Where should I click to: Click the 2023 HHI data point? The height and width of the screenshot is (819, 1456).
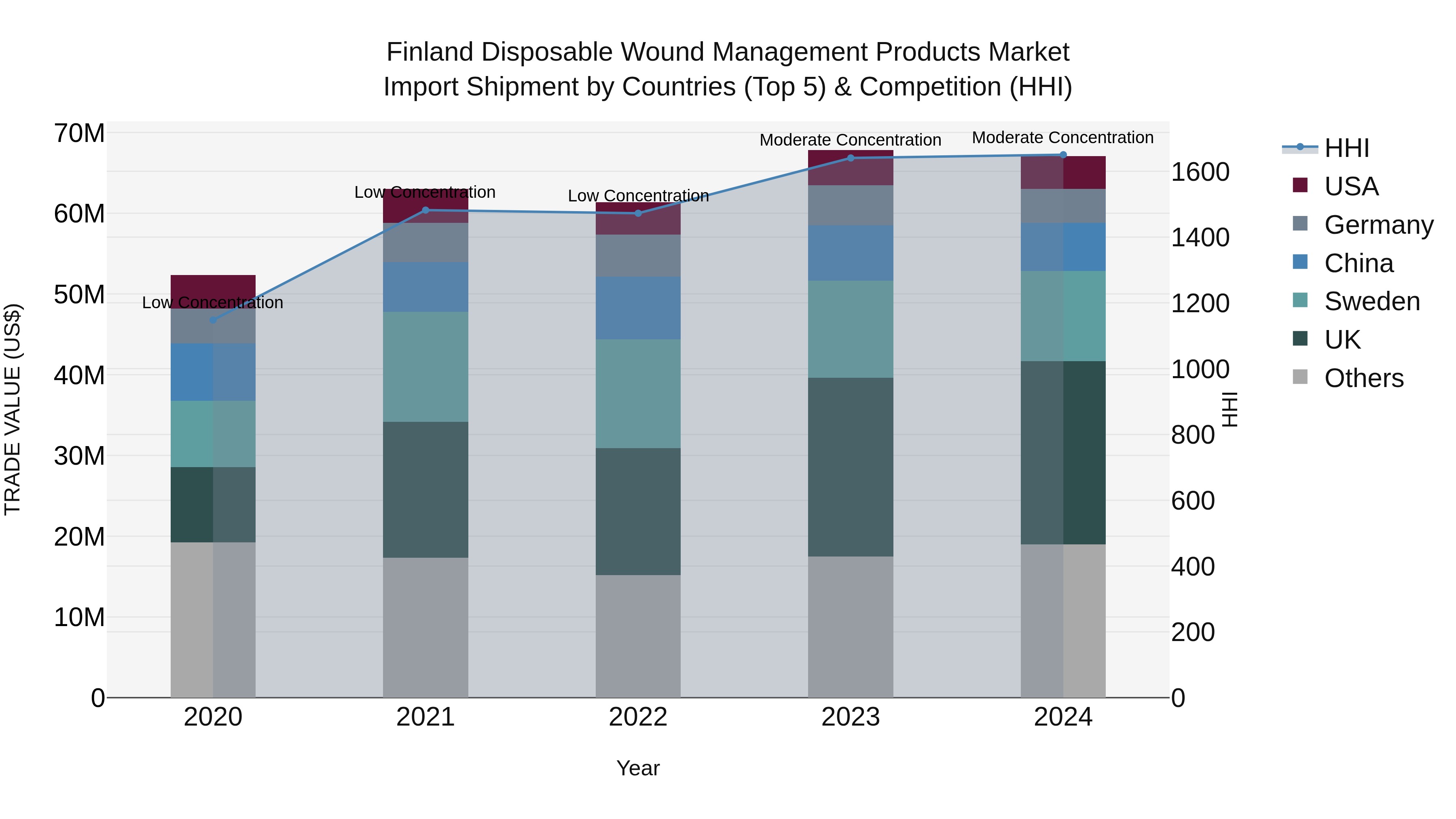851,158
